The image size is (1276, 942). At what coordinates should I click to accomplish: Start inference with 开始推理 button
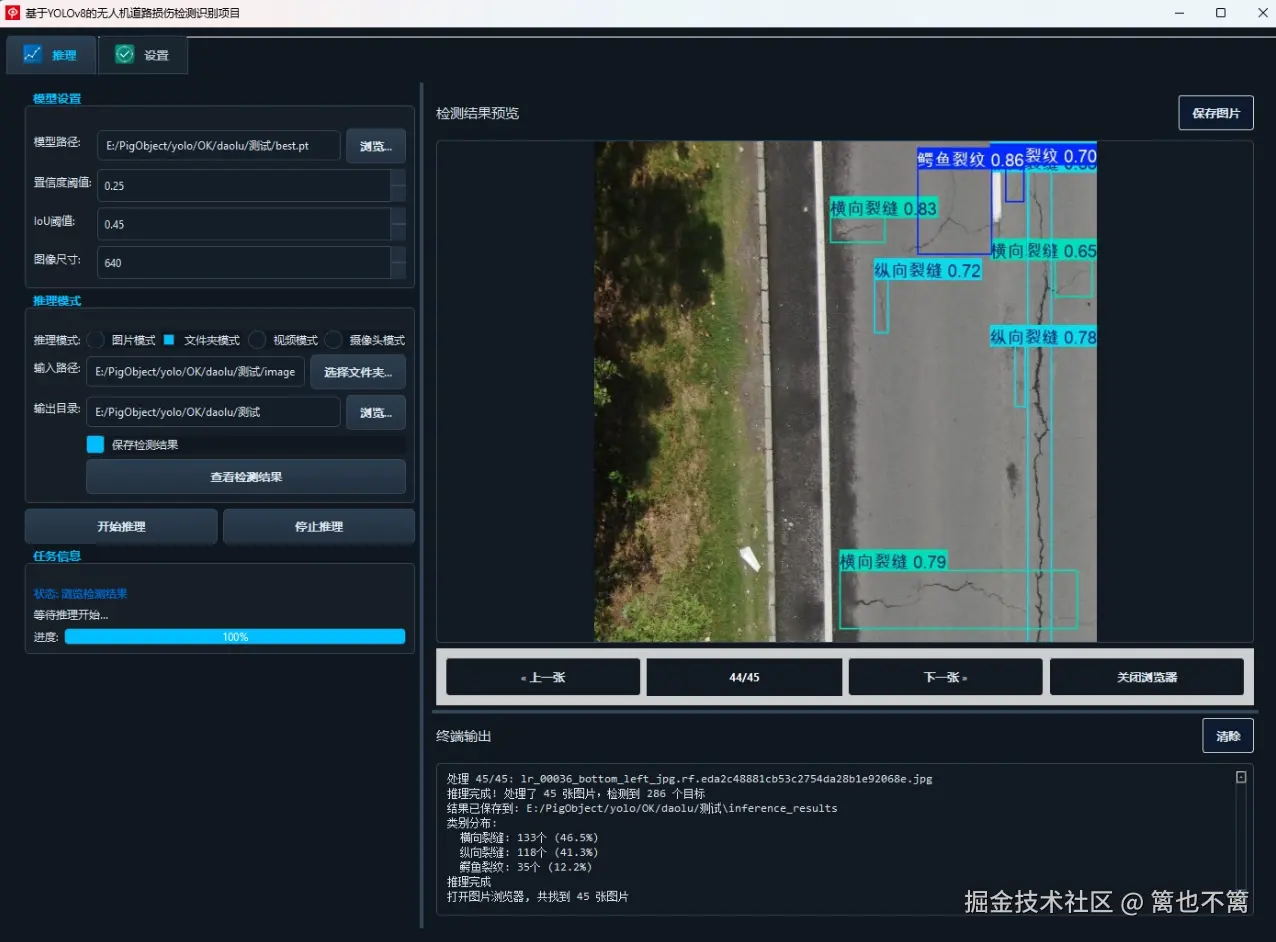click(121, 526)
